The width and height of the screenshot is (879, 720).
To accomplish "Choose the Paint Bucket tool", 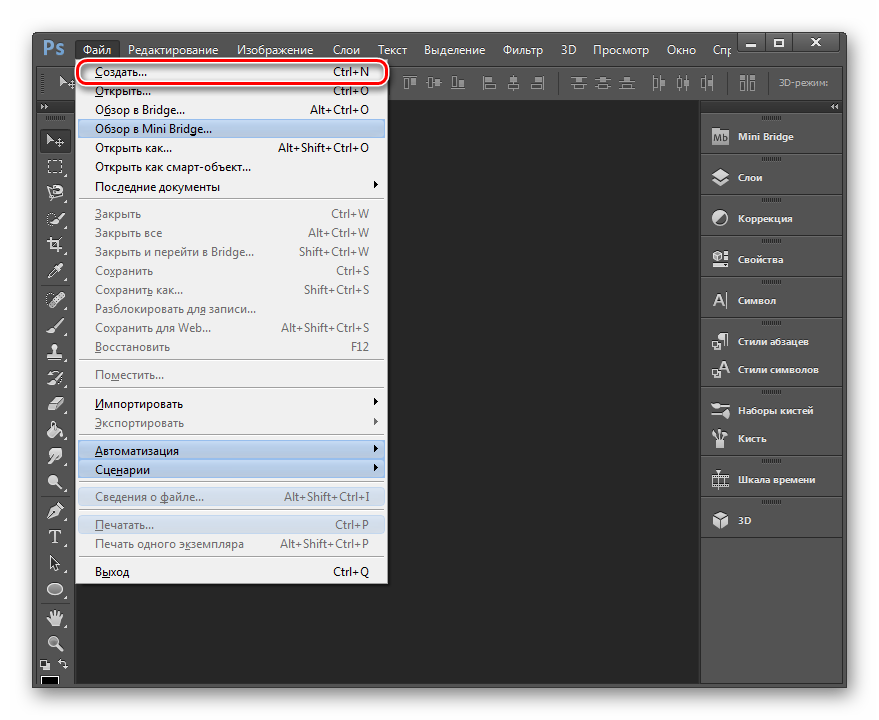I will [x=55, y=430].
